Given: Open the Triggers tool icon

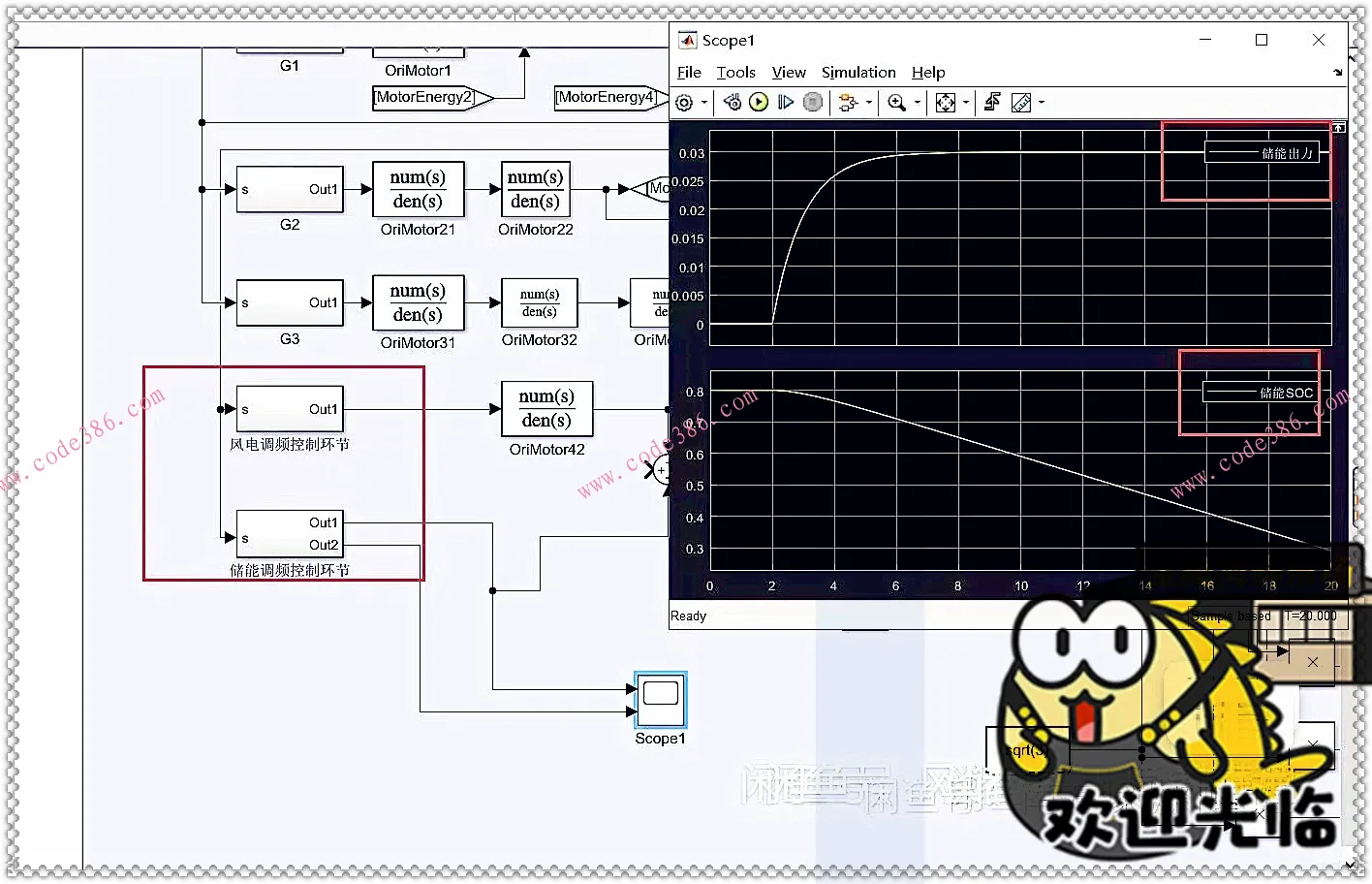Looking at the screenshot, I should pos(992,103).
